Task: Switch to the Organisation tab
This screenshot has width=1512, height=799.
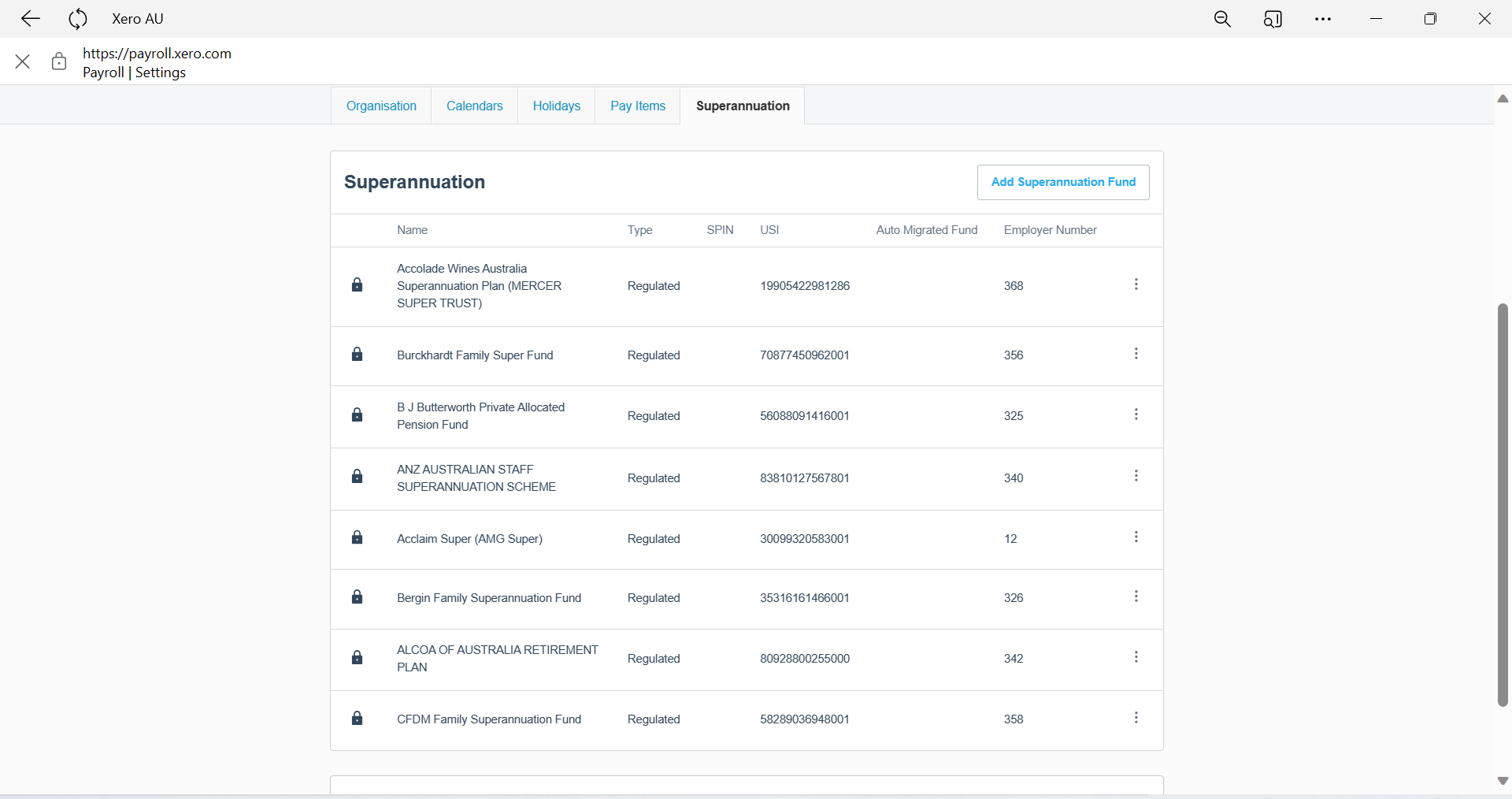Action: click(381, 106)
